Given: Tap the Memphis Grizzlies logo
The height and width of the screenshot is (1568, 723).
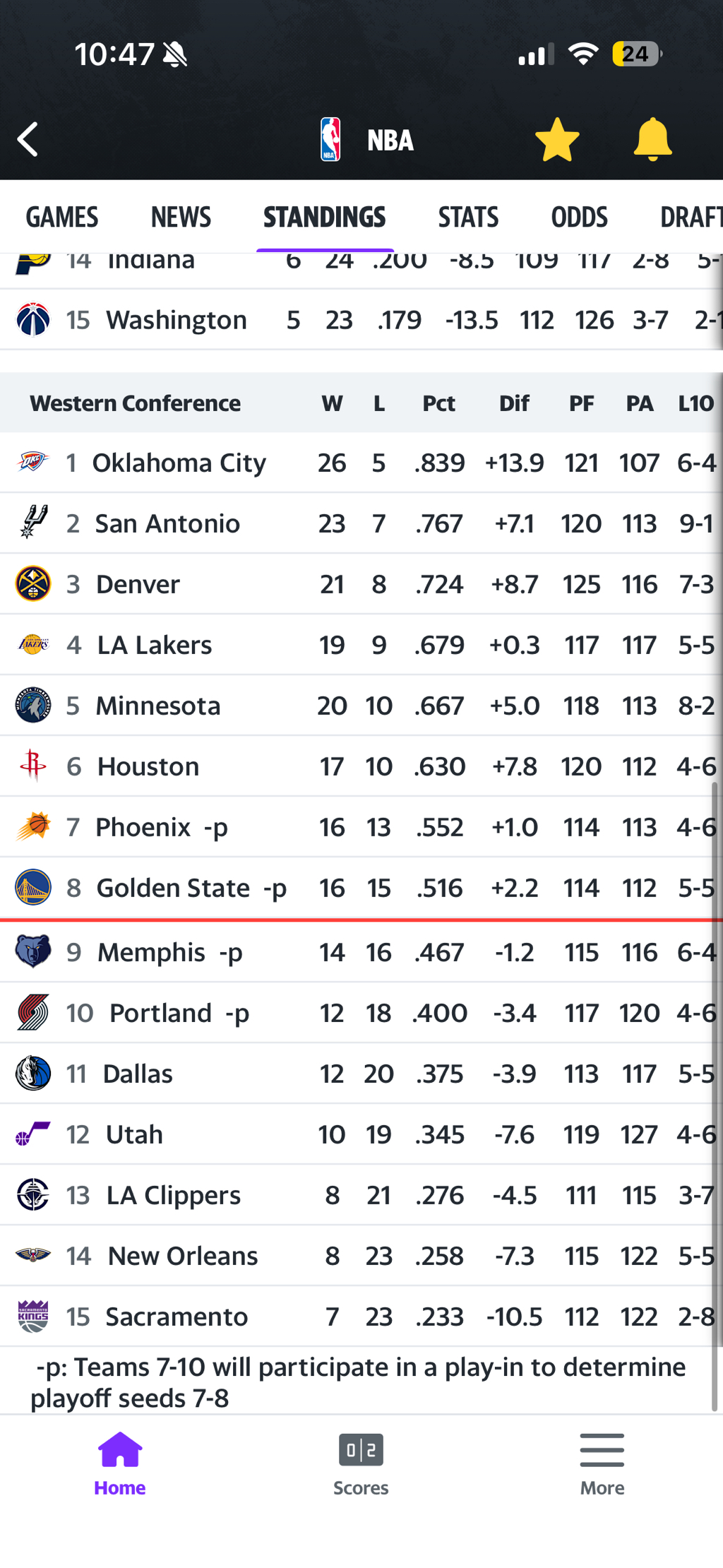Looking at the screenshot, I should [32, 951].
